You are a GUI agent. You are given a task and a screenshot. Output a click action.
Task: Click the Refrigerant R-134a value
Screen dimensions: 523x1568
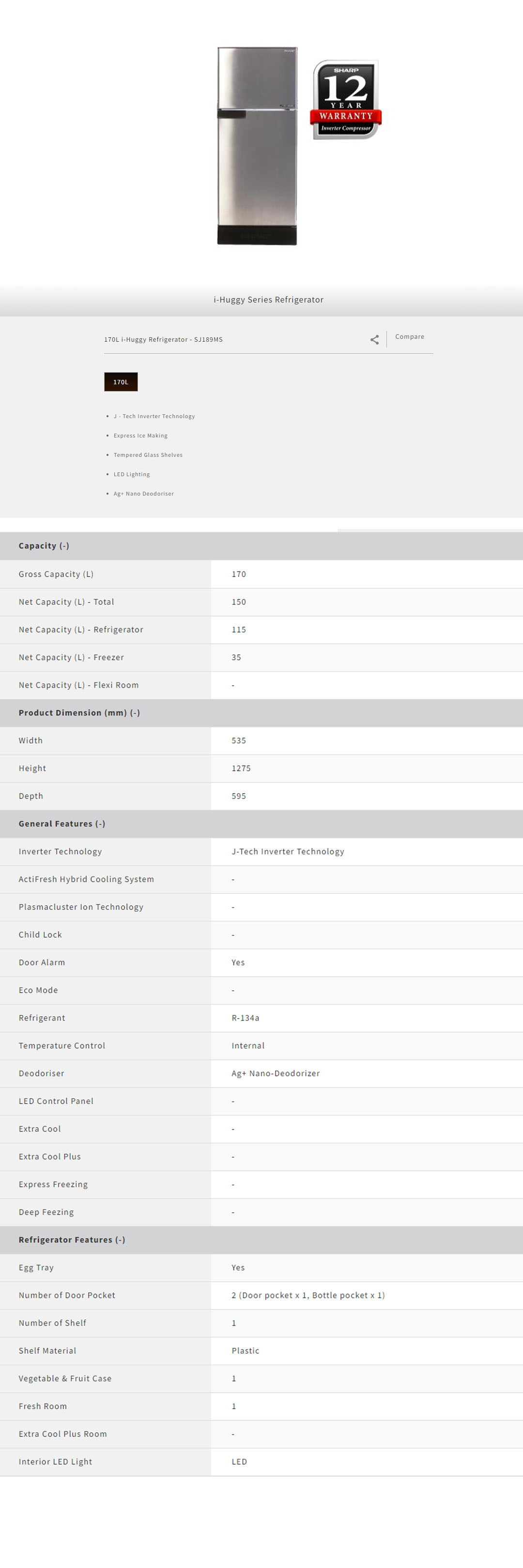(246, 1018)
